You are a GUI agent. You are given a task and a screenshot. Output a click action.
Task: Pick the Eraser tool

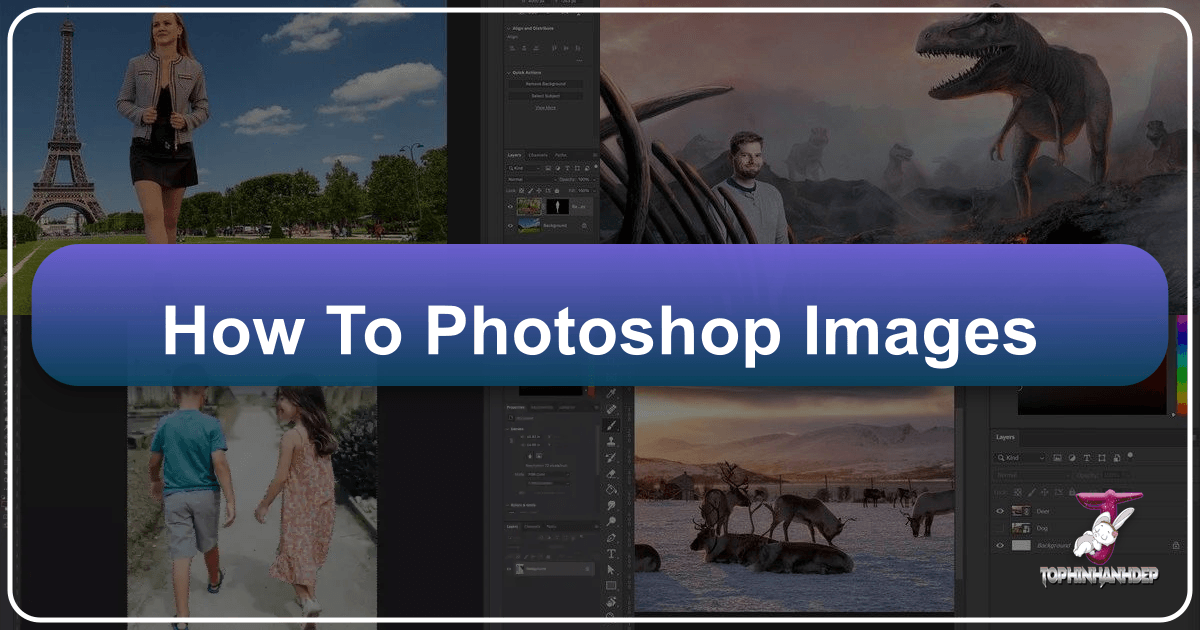[x=612, y=473]
